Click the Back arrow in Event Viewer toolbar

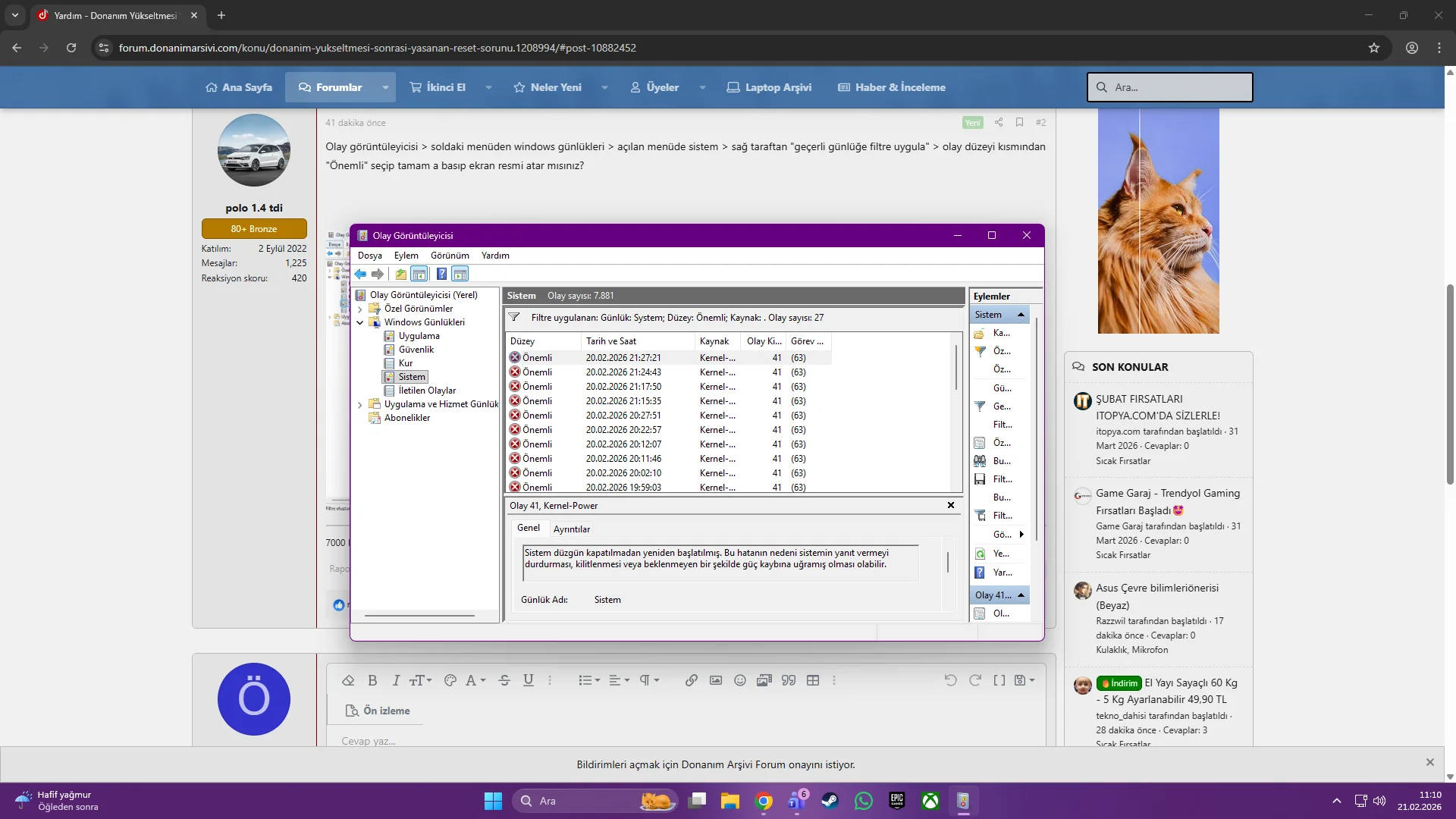point(360,275)
